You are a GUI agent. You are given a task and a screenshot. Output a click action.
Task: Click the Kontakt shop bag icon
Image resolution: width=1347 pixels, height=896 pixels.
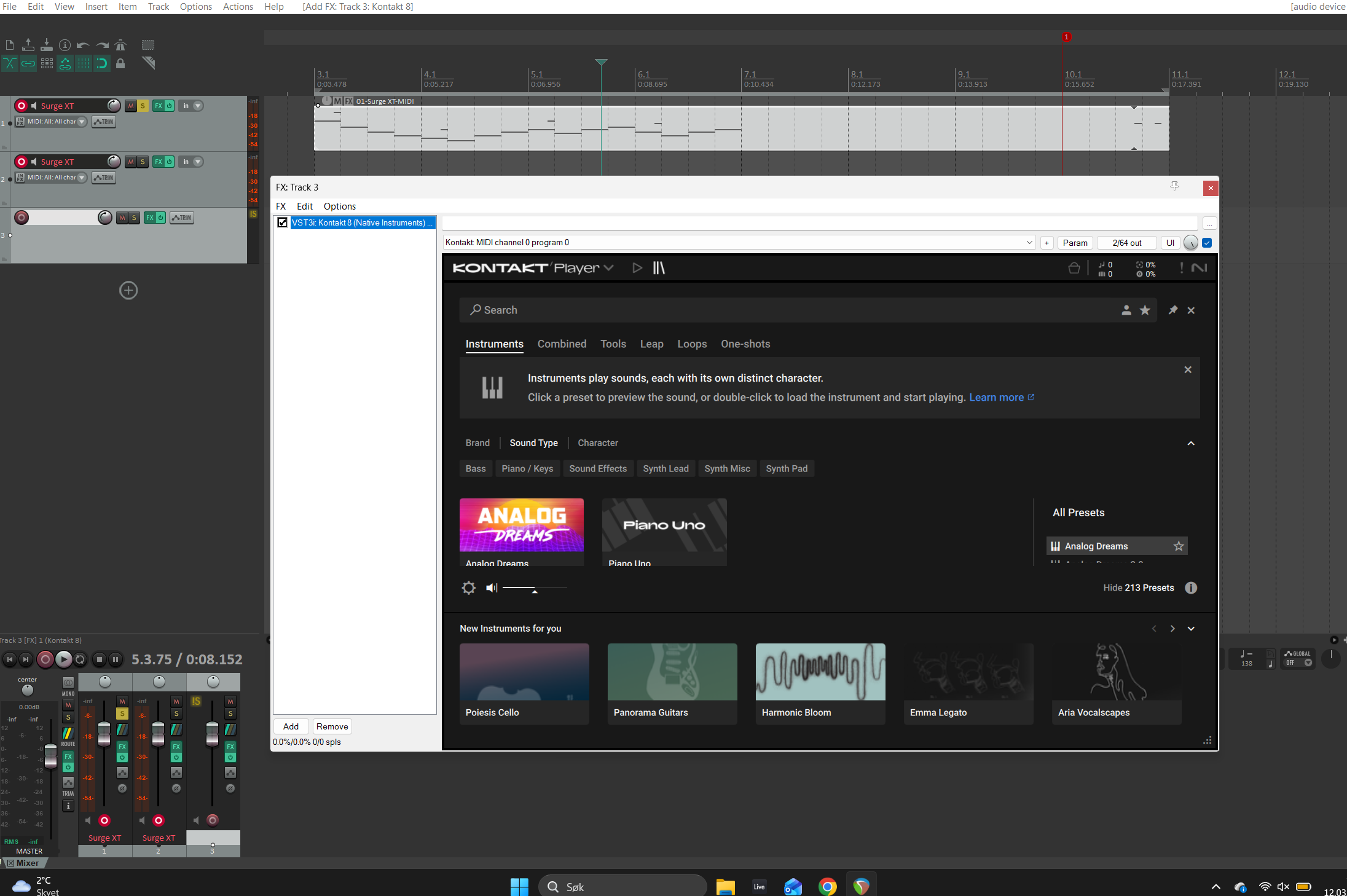(1074, 268)
